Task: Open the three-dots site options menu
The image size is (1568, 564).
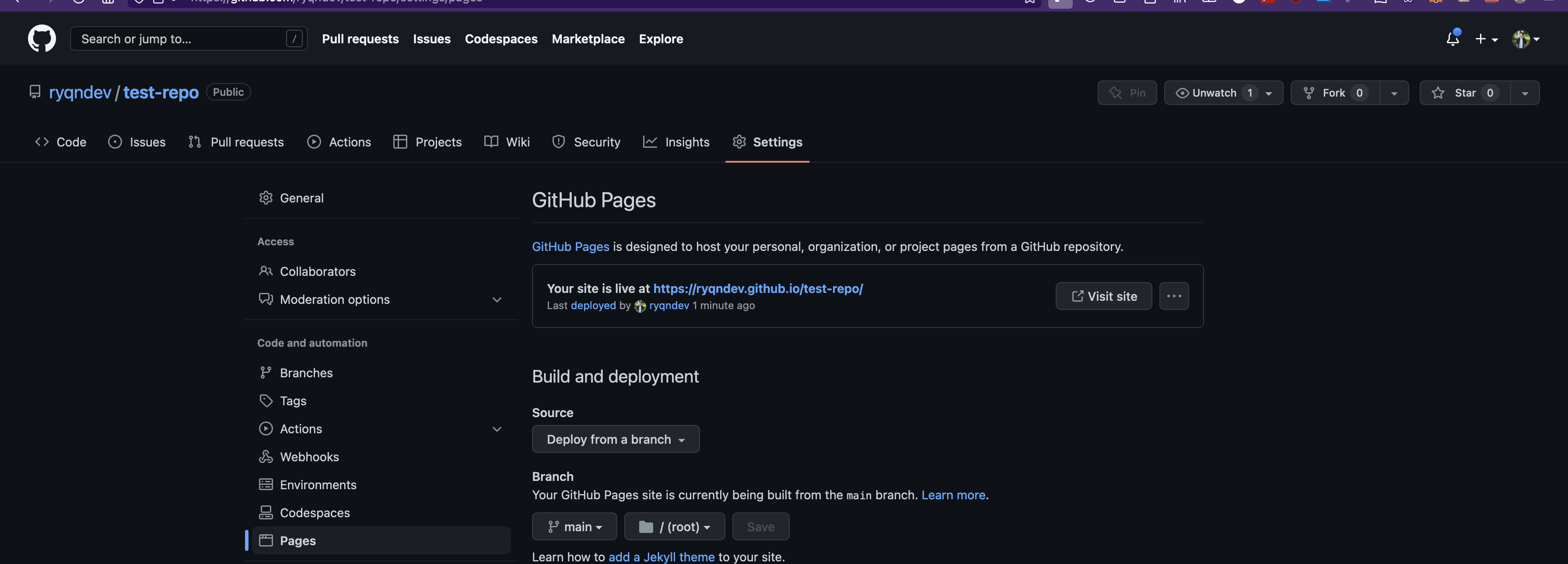Action: tap(1173, 296)
